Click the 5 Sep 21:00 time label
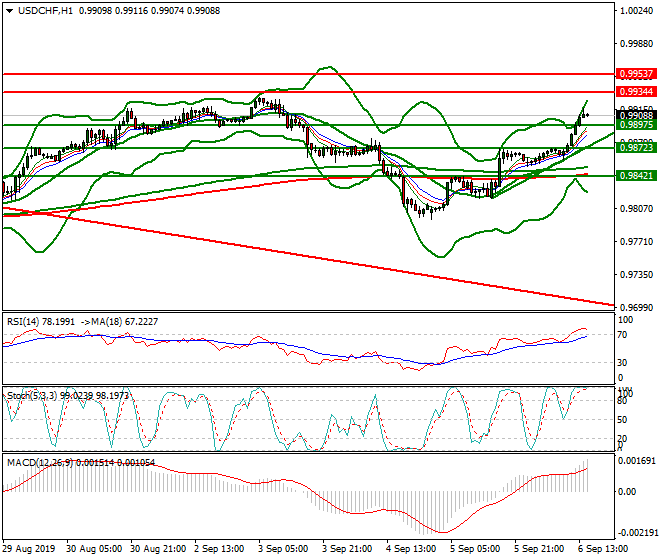660x560 pixels. pos(539,549)
